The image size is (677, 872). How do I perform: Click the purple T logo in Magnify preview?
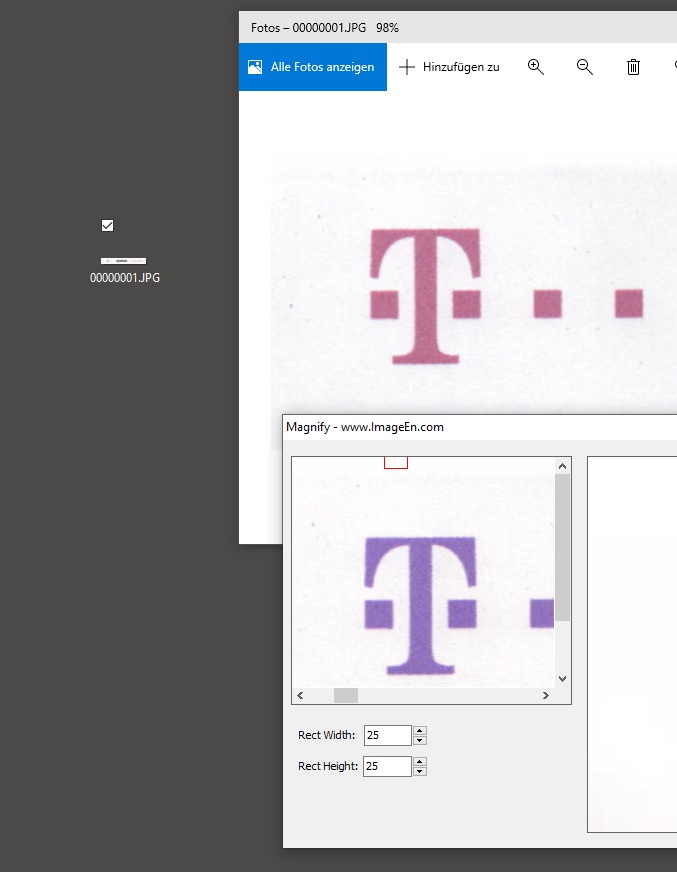(x=421, y=606)
